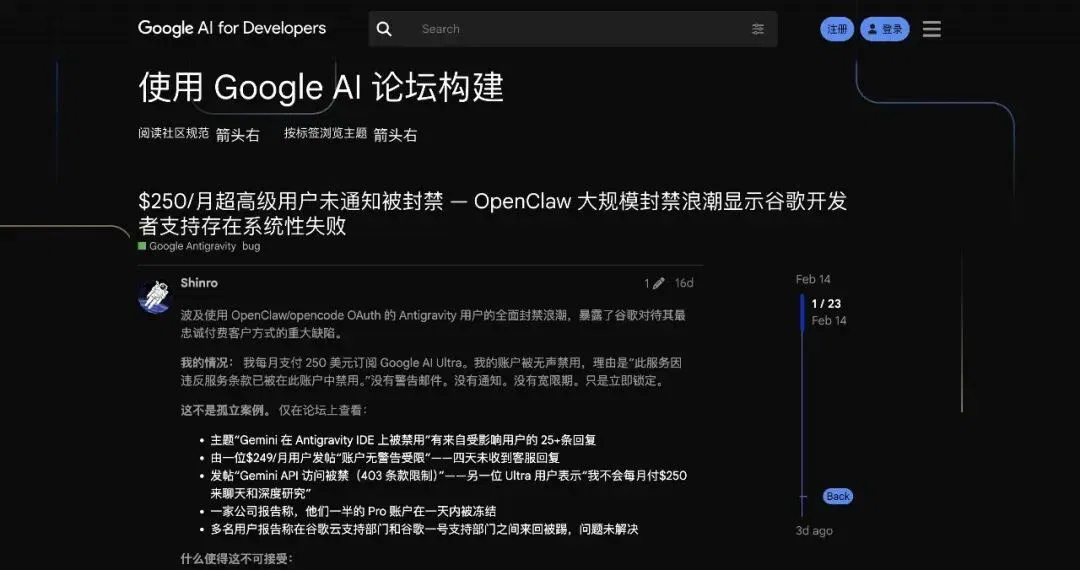The width and height of the screenshot is (1080, 570).
Task: Open Shinro's user profile name
Action: click(x=199, y=283)
